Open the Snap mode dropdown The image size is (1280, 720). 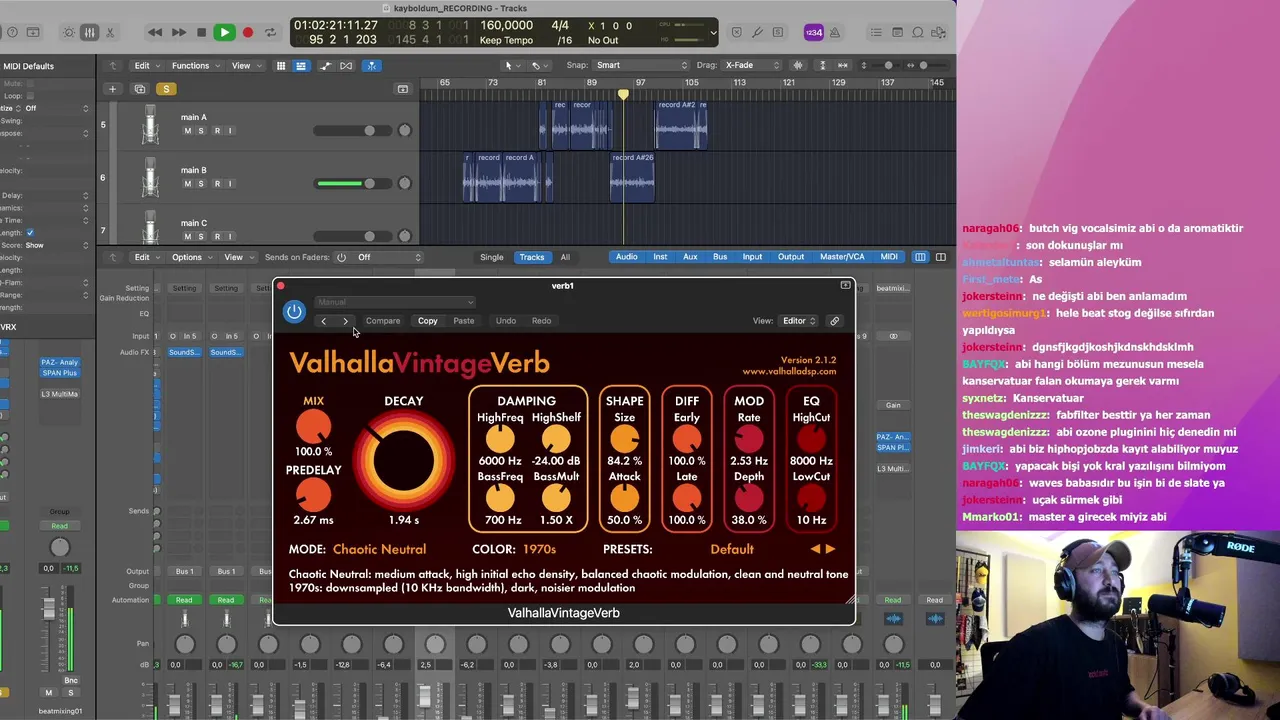click(x=640, y=66)
